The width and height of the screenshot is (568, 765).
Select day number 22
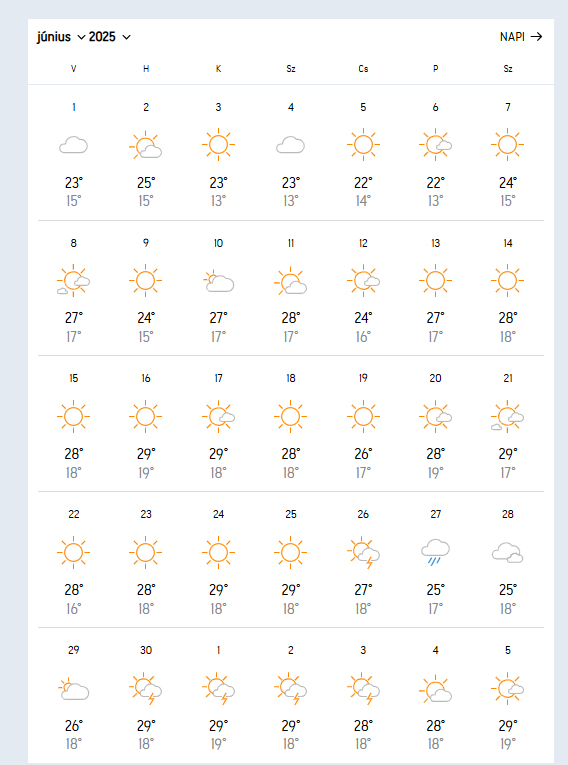coord(74,514)
